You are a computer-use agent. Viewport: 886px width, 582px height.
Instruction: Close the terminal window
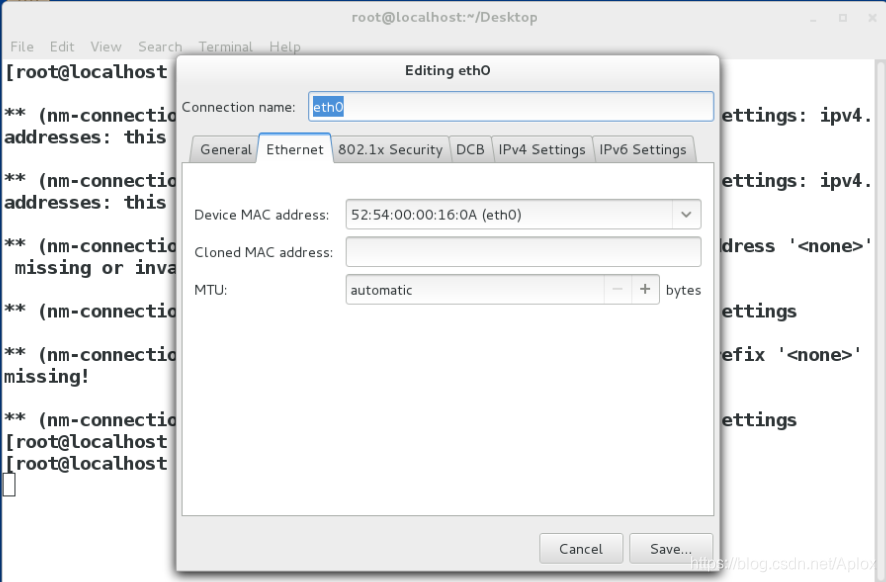pyautogui.click(x=872, y=18)
